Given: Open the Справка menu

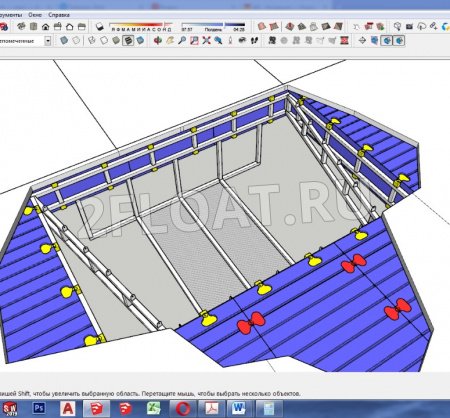Looking at the screenshot, I should pos(59,15).
